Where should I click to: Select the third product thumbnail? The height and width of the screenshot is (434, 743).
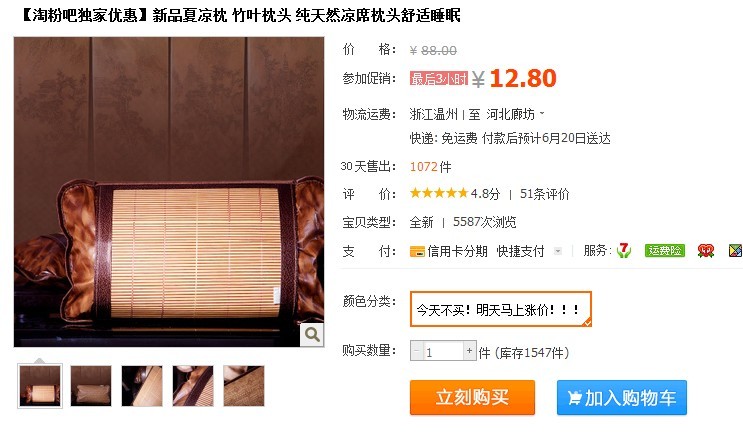click(x=142, y=386)
